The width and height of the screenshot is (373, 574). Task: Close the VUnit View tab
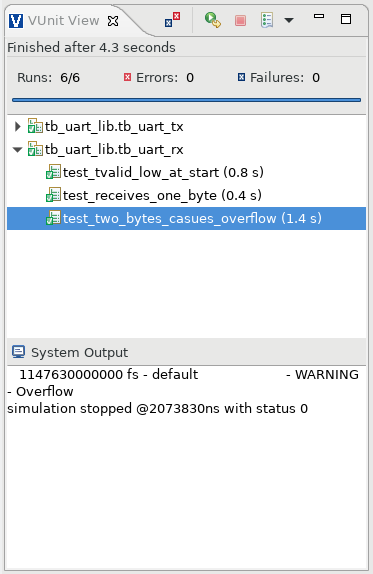coord(113,21)
